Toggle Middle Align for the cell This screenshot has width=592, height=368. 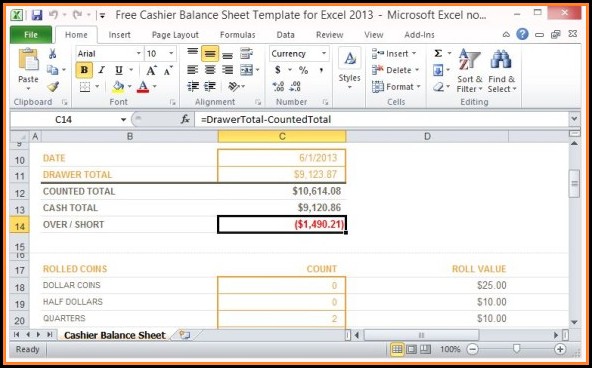[x=210, y=54]
